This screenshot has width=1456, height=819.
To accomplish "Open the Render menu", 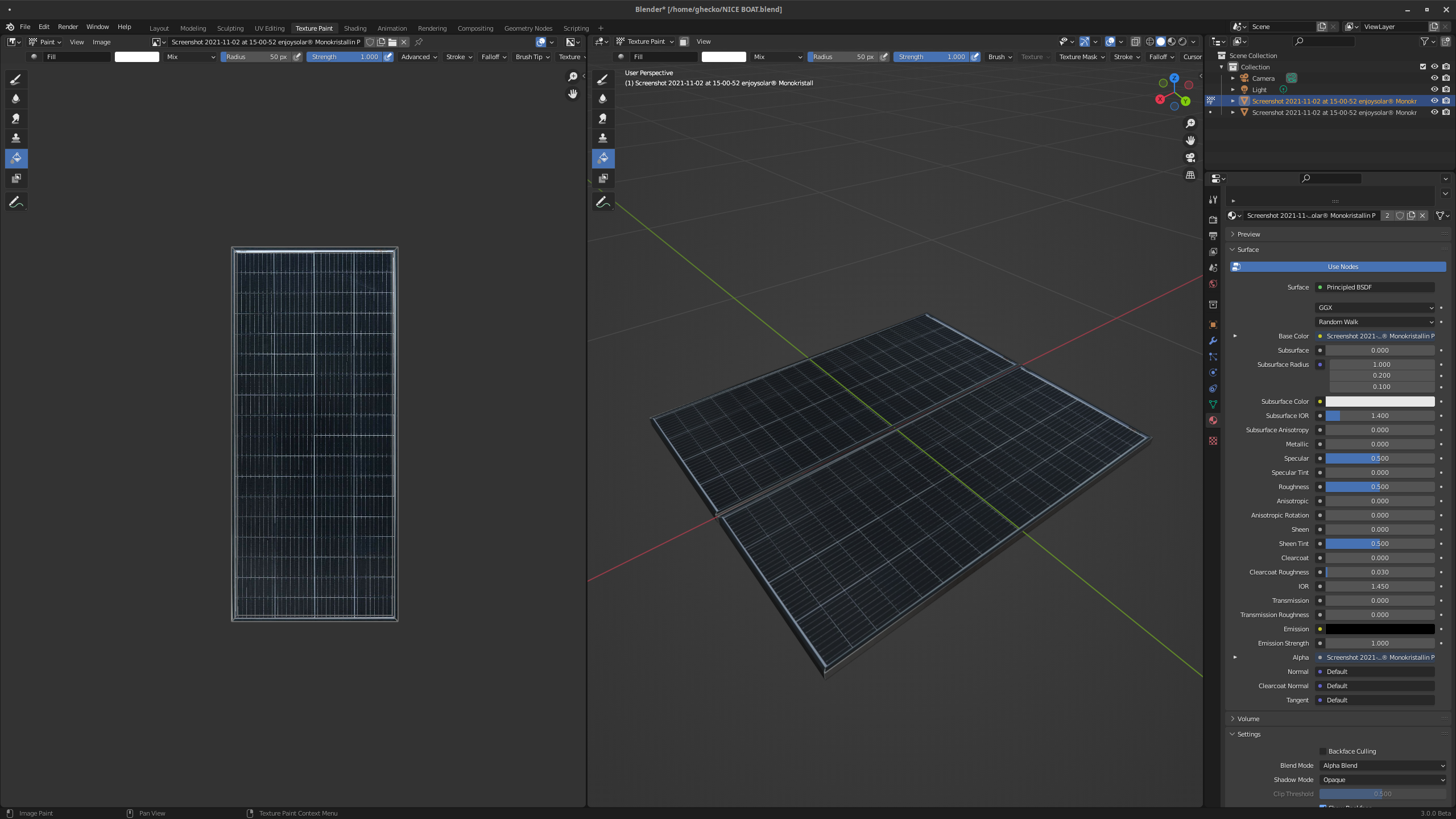I will coord(68,27).
